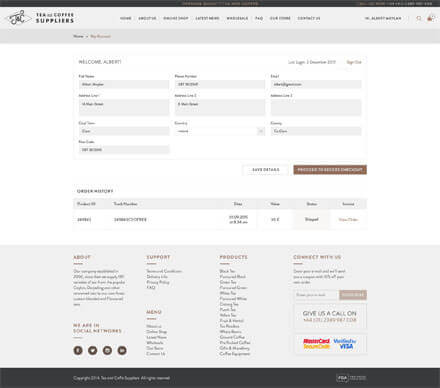Click the Shipped status cell in order history
Screen dimensions: 440x388
point(312,220)
